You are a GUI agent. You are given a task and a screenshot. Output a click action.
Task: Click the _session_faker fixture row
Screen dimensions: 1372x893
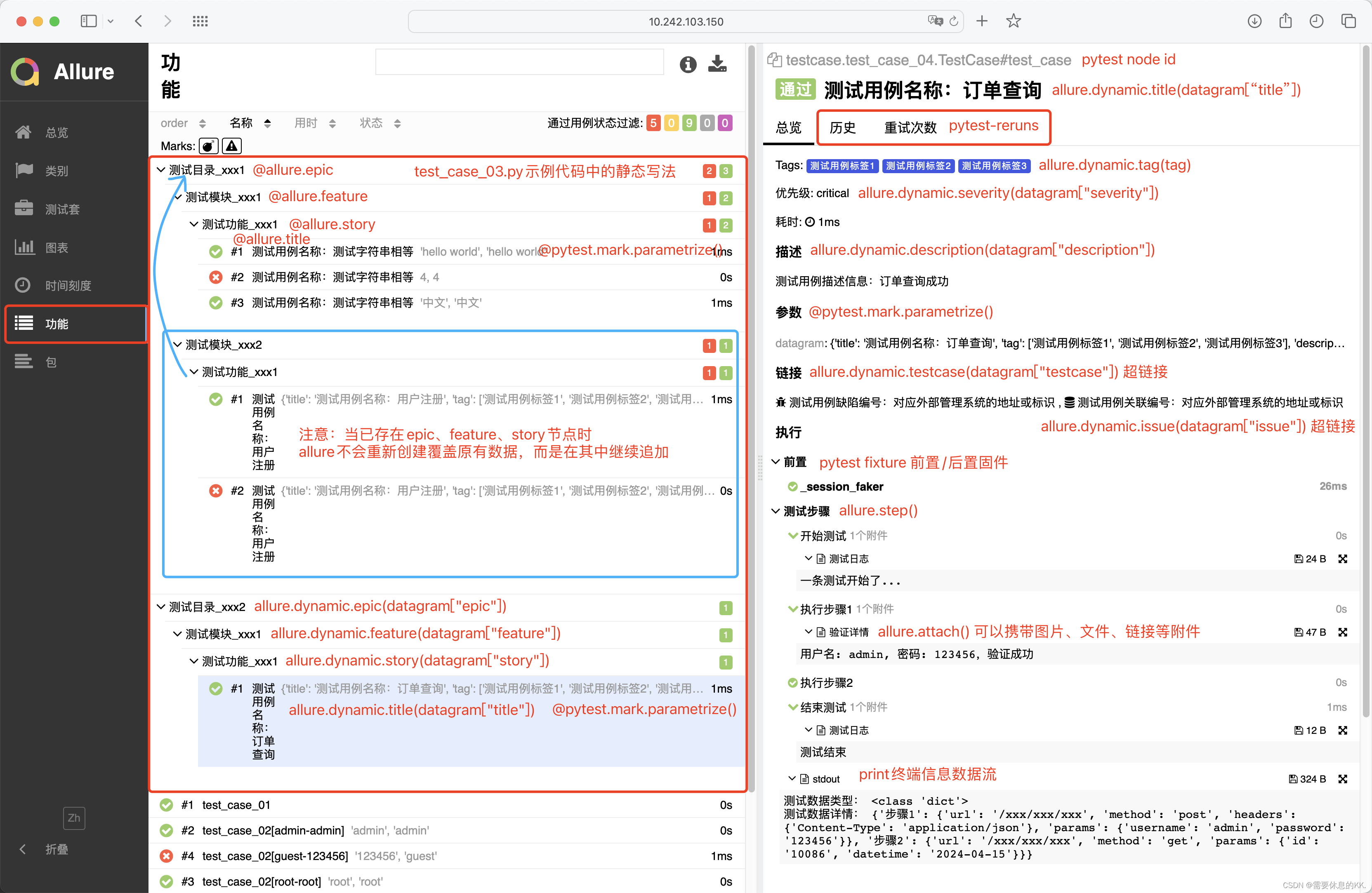[x=1066, y=486]
